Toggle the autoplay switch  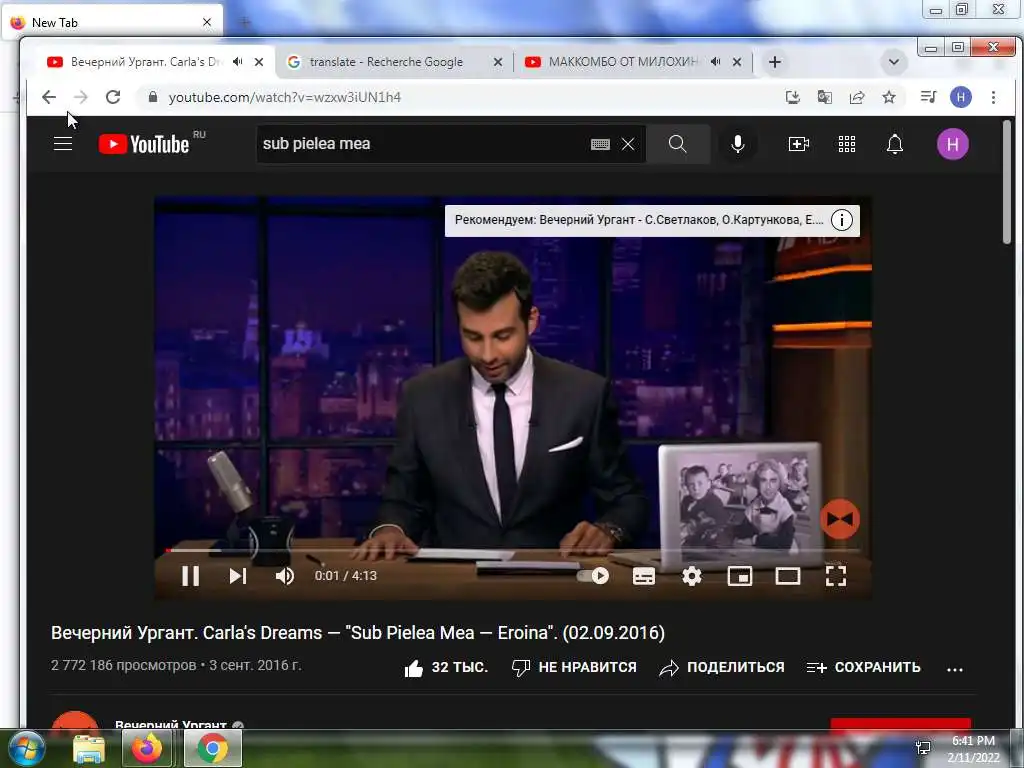pos(593,575)
